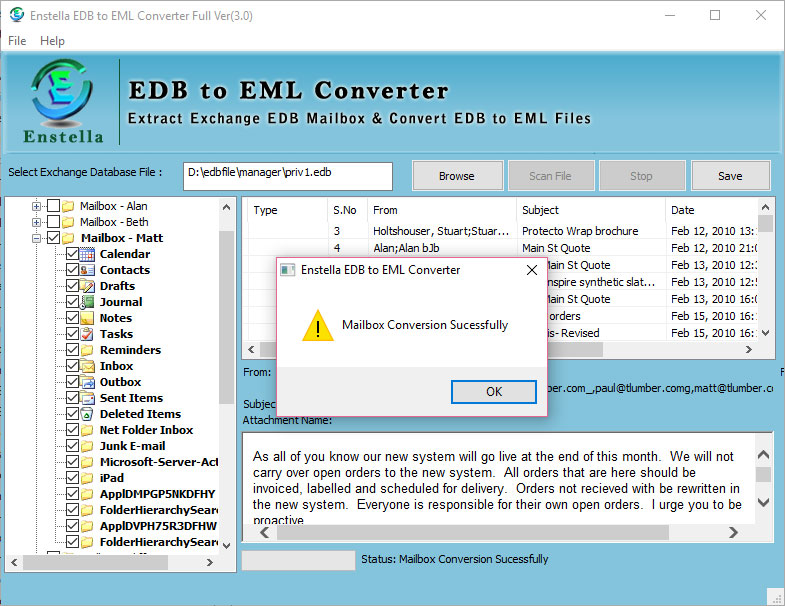Click the Sent Items folder icon
The width and height of the screenshot is (785, 606).
click(x=88, y=398)
